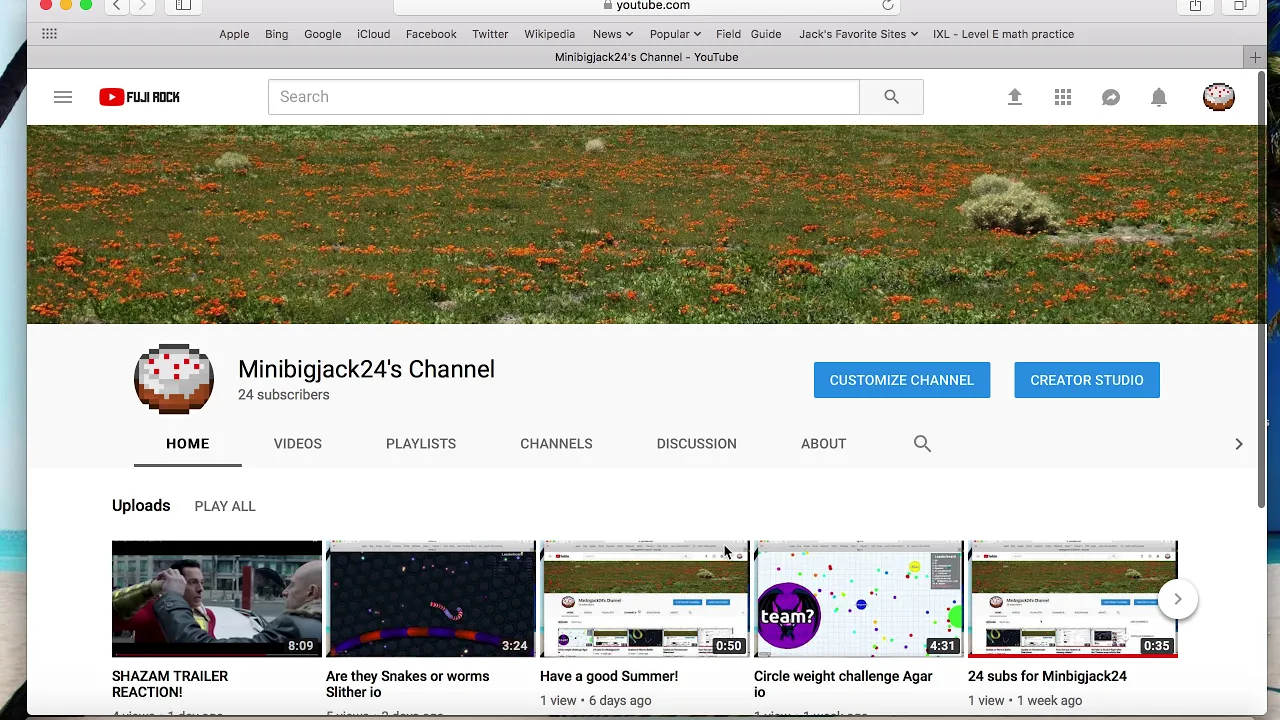1280x720 pixels.
Task: Toggle the Safari sidebar button
Action: (183, 5)
